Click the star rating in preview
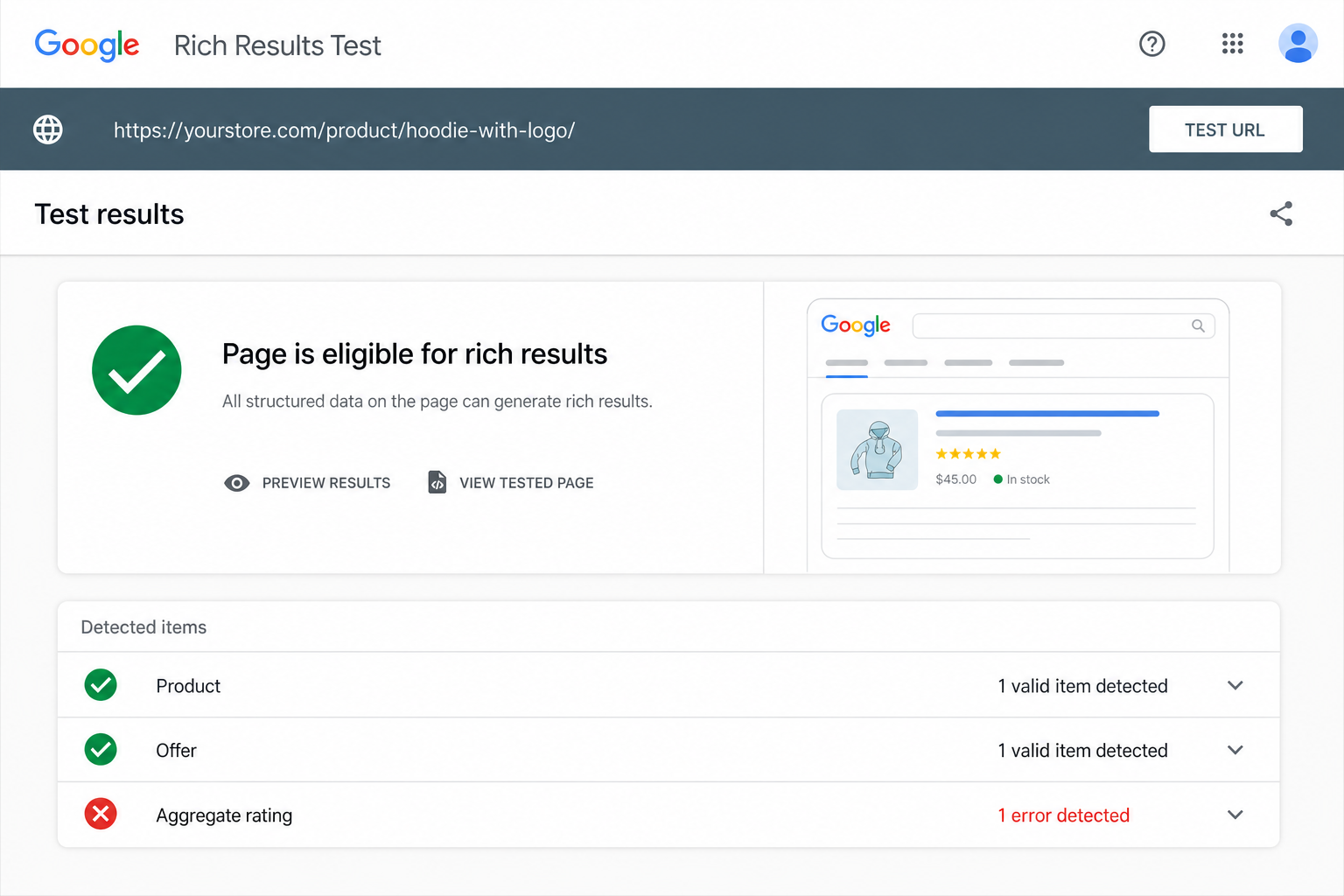Screen dimensions: 1344x896 (x=968, y=453)
